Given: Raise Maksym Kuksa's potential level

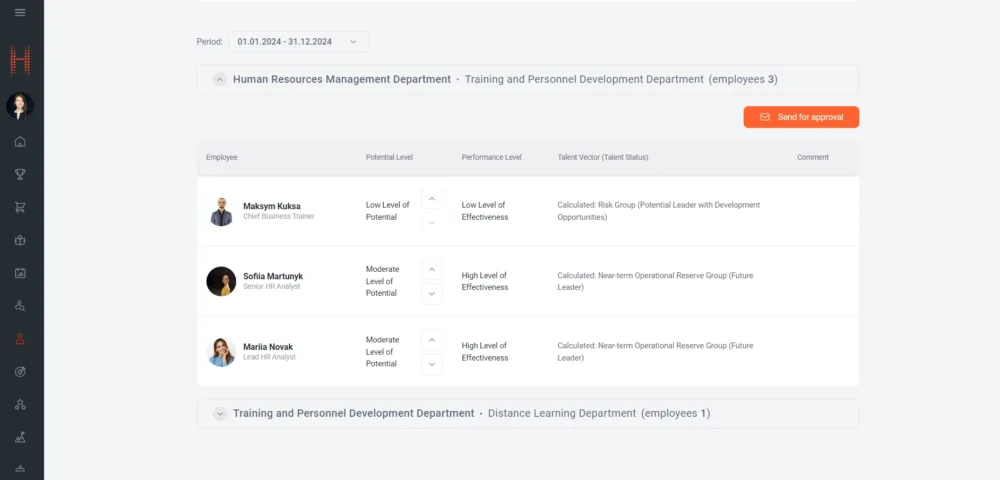Looking at the screenshot, I should click(x=432, y=199).
